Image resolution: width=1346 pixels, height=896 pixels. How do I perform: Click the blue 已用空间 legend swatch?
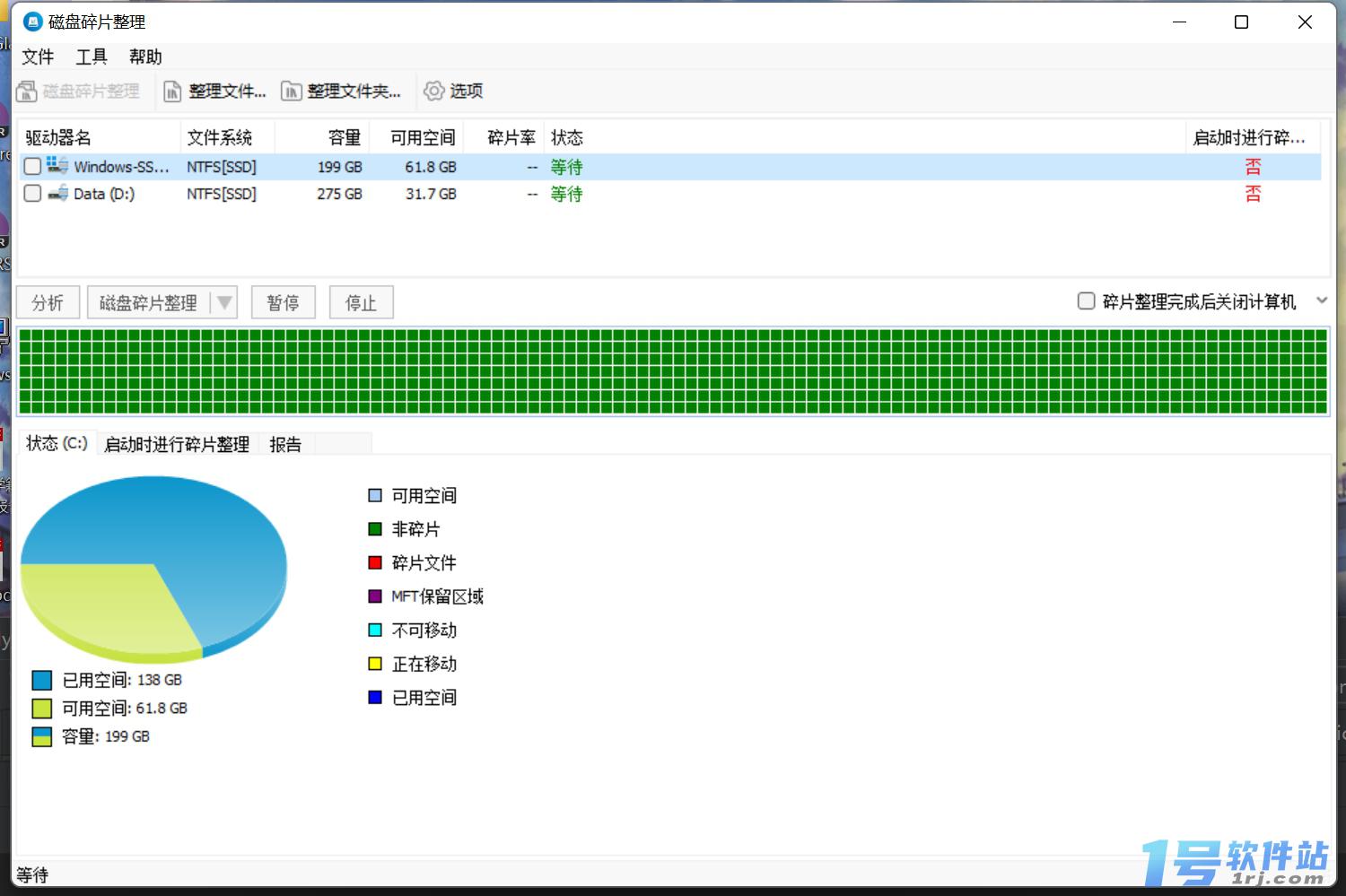[x=375, y=697]
